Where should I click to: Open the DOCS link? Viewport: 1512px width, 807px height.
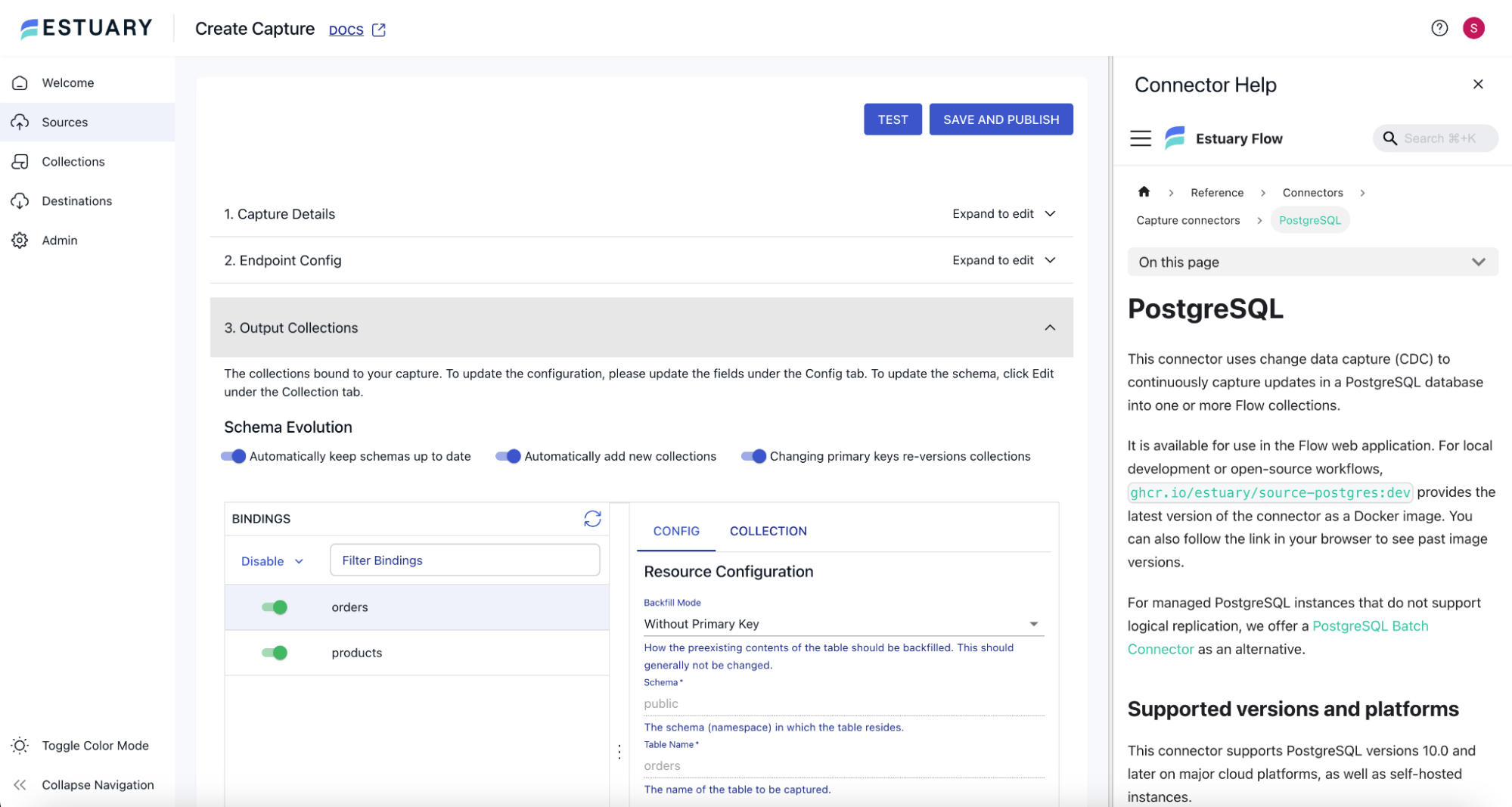click(346, 29)
